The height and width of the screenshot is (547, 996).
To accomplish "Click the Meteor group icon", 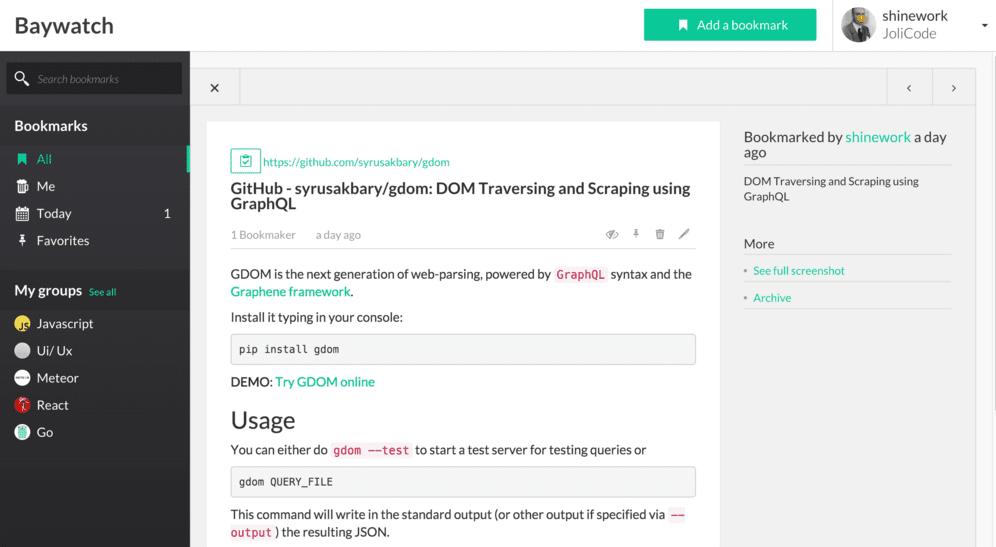I will click(x=22, y=378).
